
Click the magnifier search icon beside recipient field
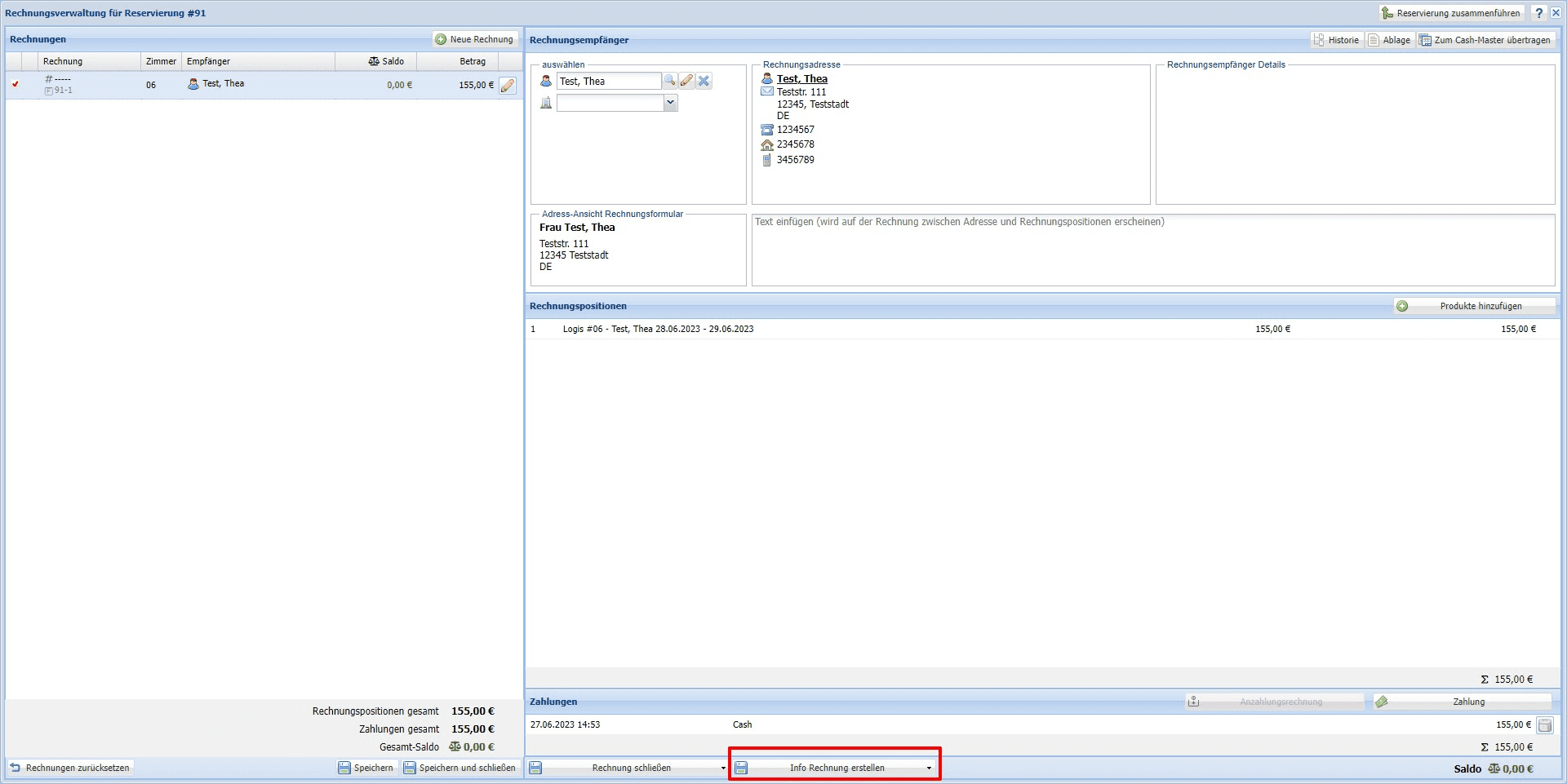tap(669, 81)
